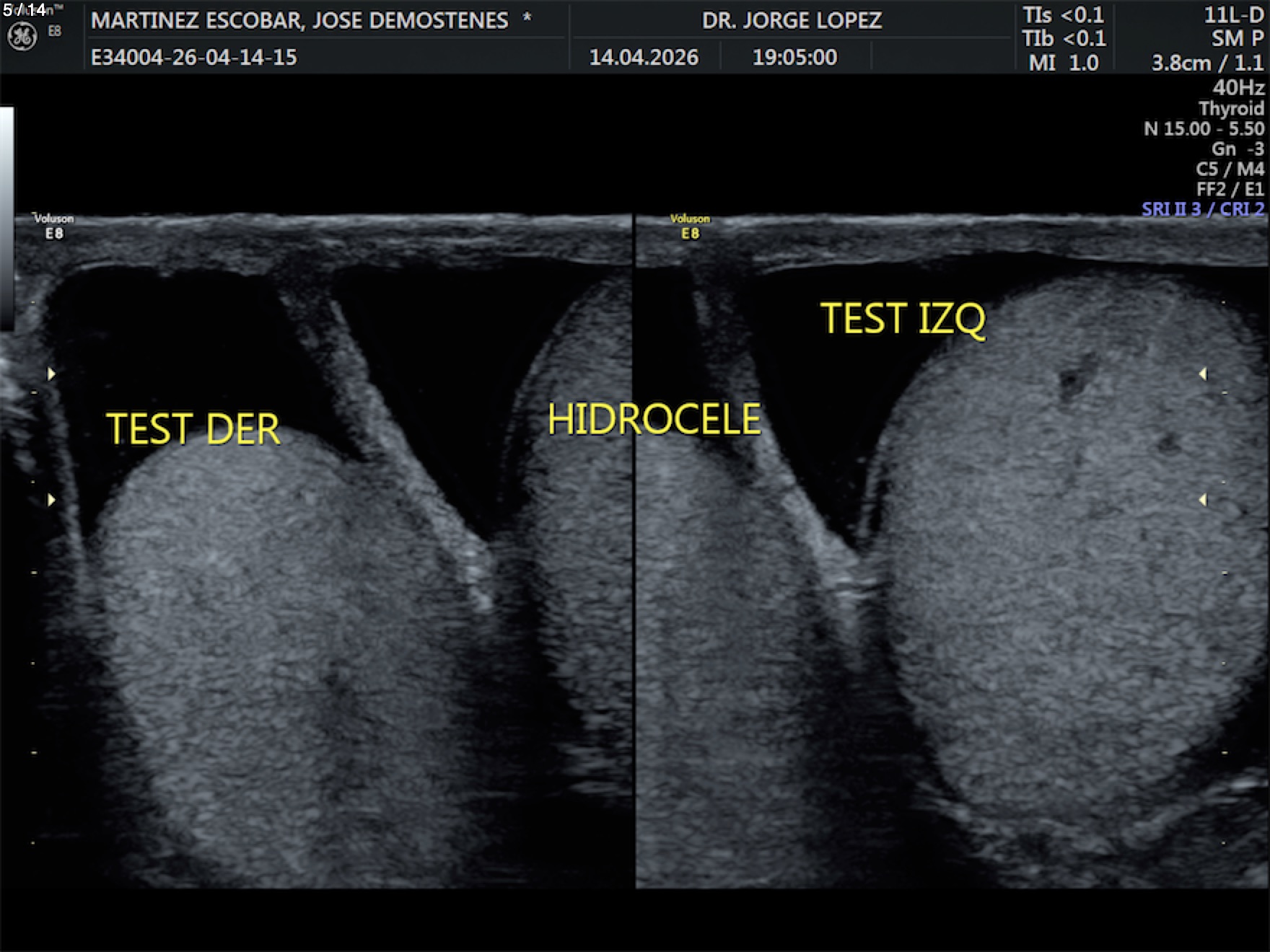The image size is (1270, 952).
Task: Click the Gn -3 gain setting
Action: [x=1238, y=149]
